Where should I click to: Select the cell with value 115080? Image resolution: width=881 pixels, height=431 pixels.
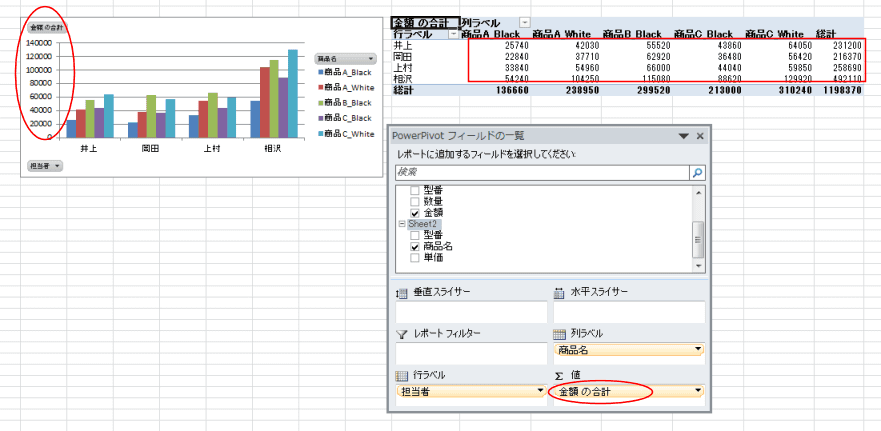pyautogui.click(x=637, y=79)
